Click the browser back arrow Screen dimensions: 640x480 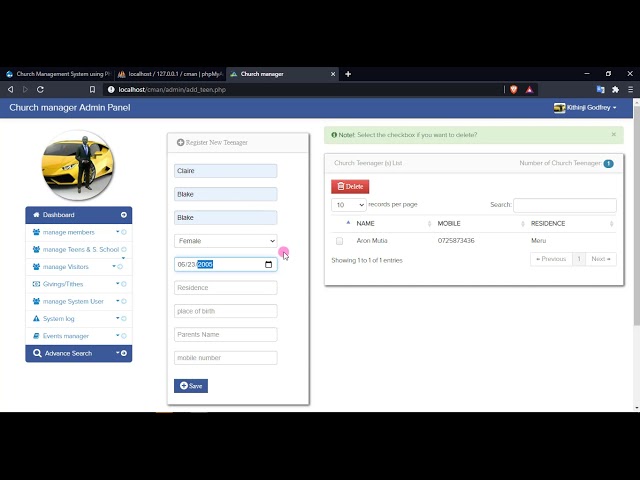click(x=11, y=89)
